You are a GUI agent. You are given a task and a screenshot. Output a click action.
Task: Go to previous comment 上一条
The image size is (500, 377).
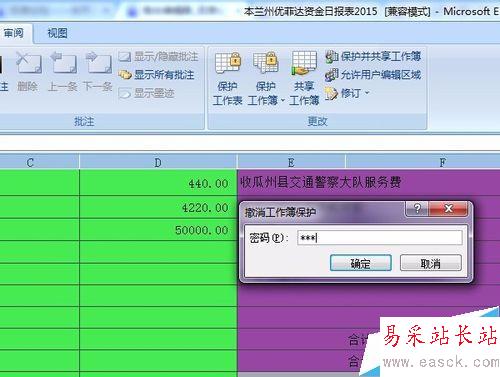tap(63, 72)
